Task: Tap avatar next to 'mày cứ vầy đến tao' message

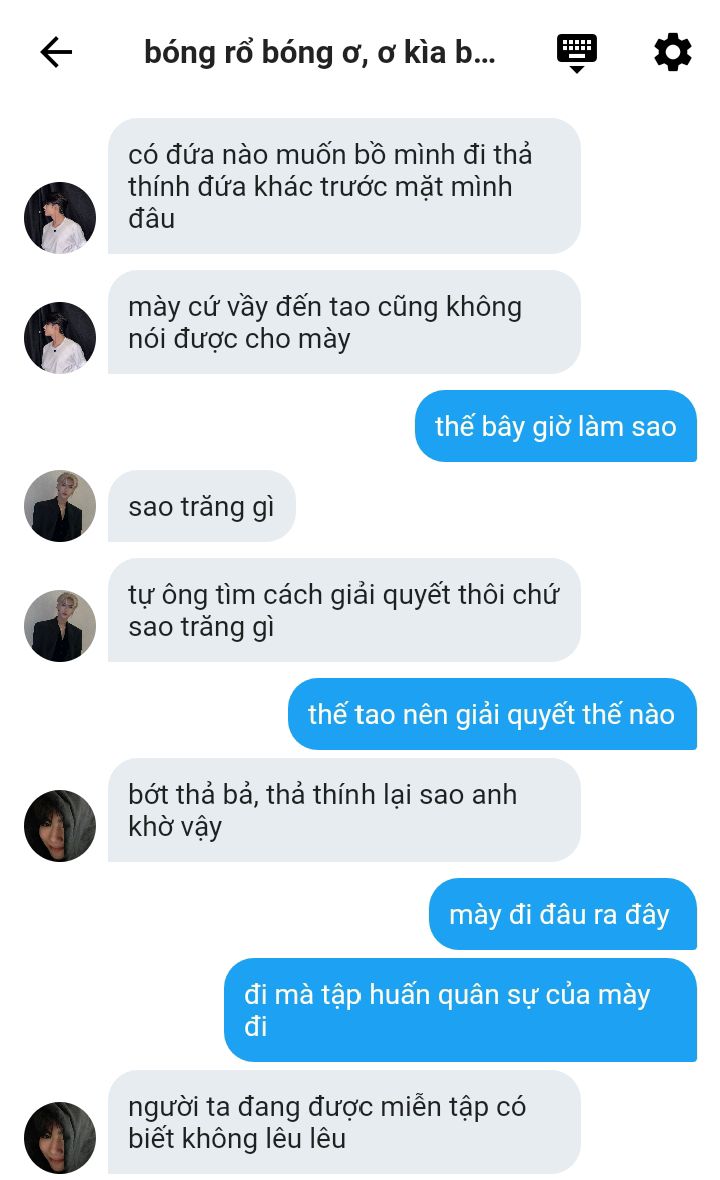Action: pos(60,338)
